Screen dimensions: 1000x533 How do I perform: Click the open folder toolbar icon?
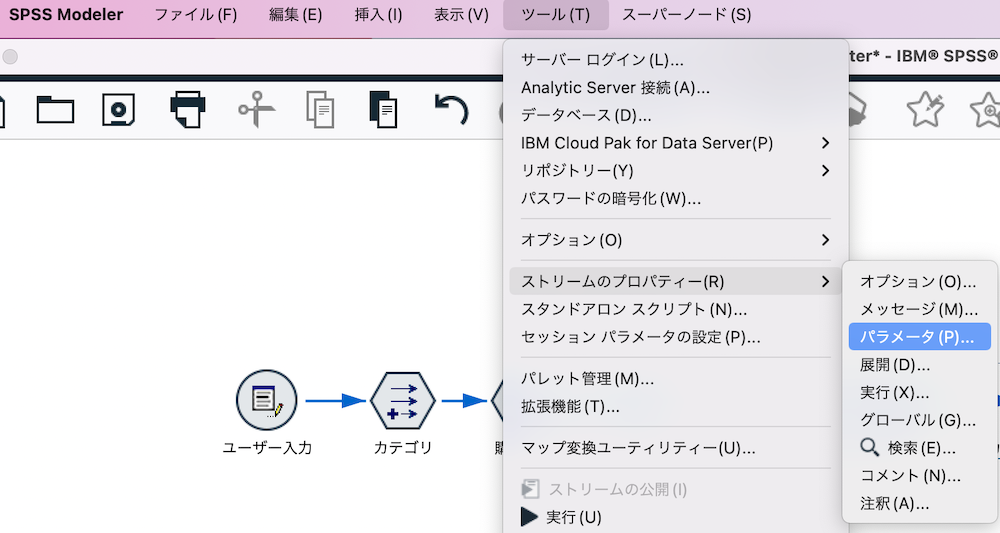(55, 110)
